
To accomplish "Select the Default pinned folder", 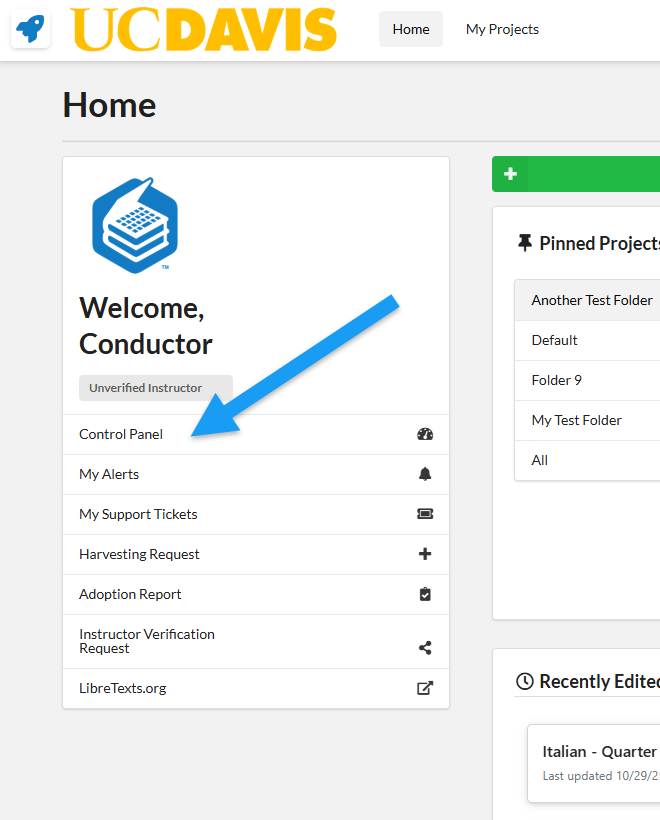I will click(587, 340).
